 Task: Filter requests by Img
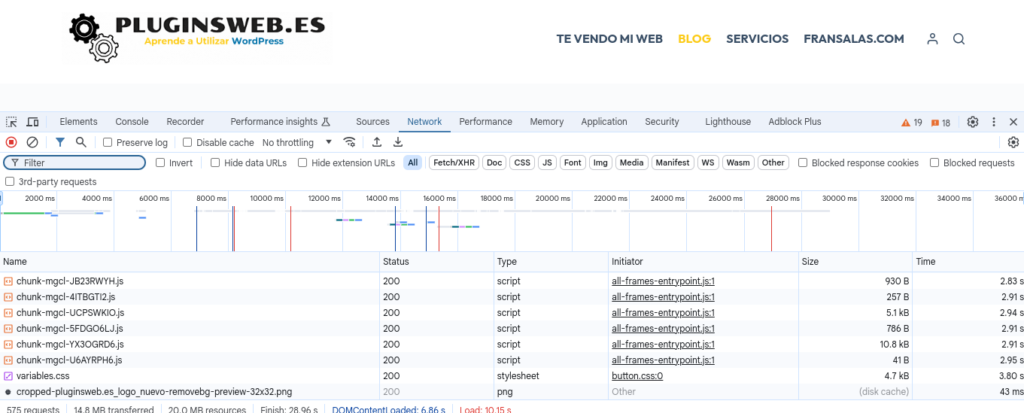[600, 163]
